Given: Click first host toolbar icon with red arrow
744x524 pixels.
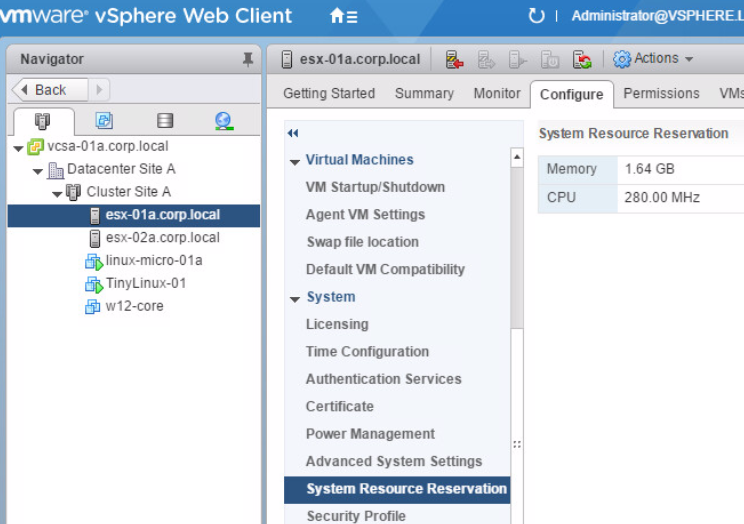Looking at the screenshot, I should [454, 60].
